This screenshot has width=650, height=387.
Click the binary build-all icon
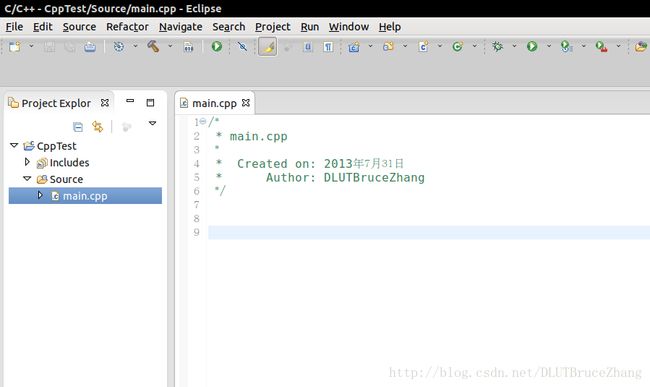(189, 46)
